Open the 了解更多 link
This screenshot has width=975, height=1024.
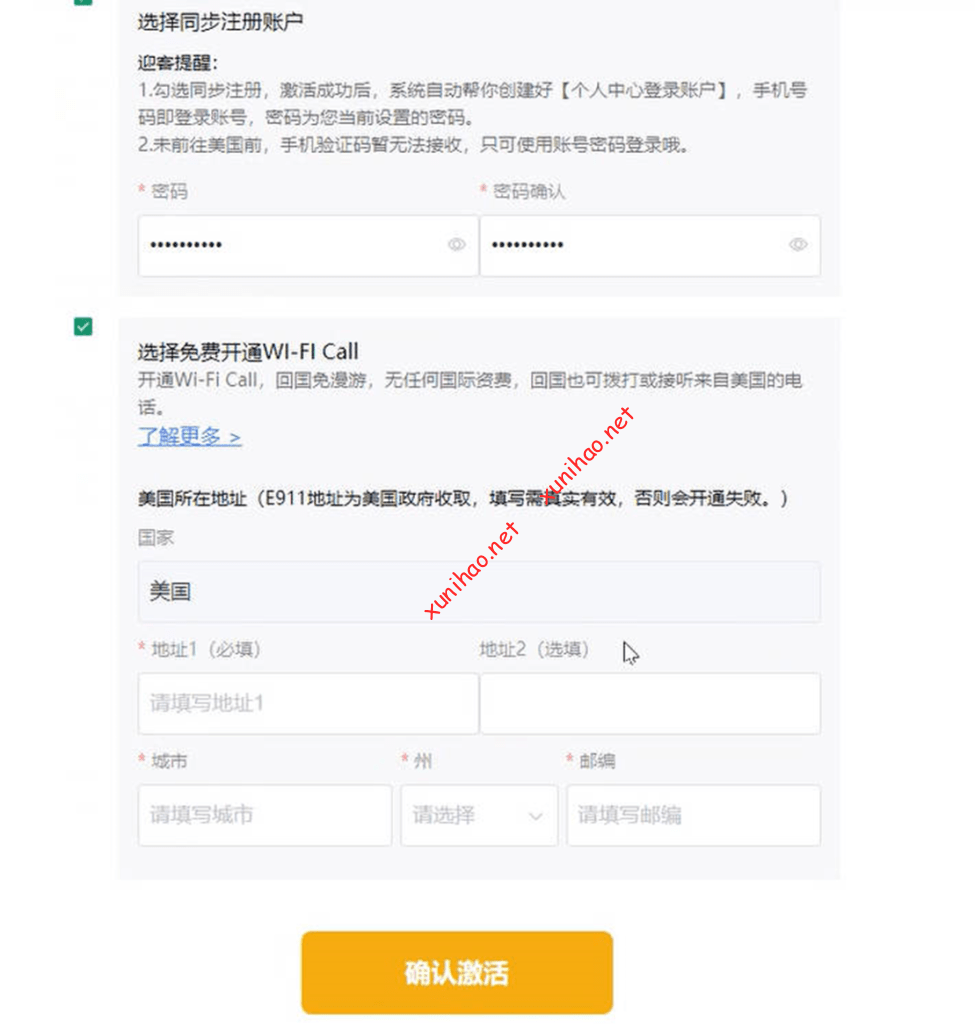coord(189,436)
